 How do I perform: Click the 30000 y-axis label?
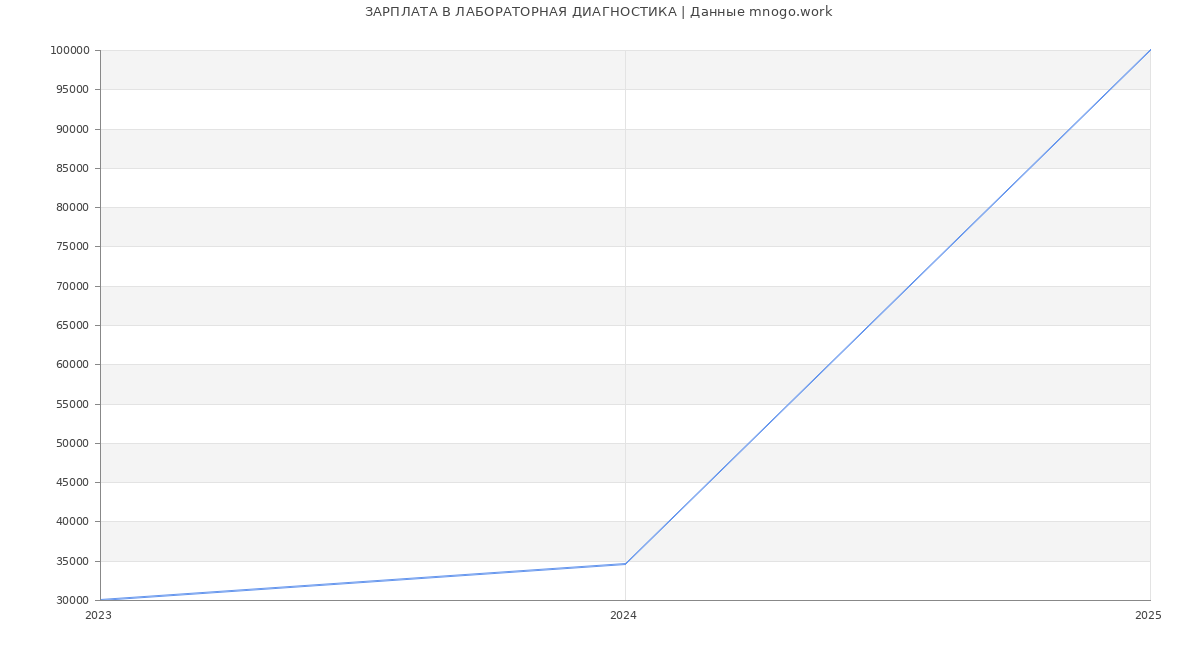click(72, 600)
